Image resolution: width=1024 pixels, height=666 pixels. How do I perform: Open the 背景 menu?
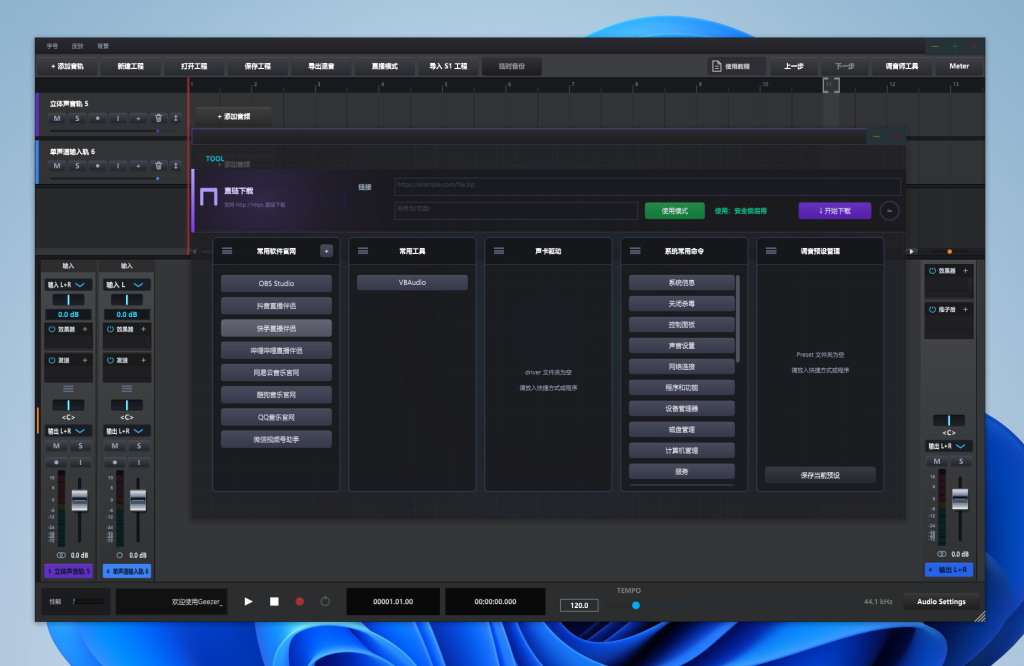coord(103,46)
